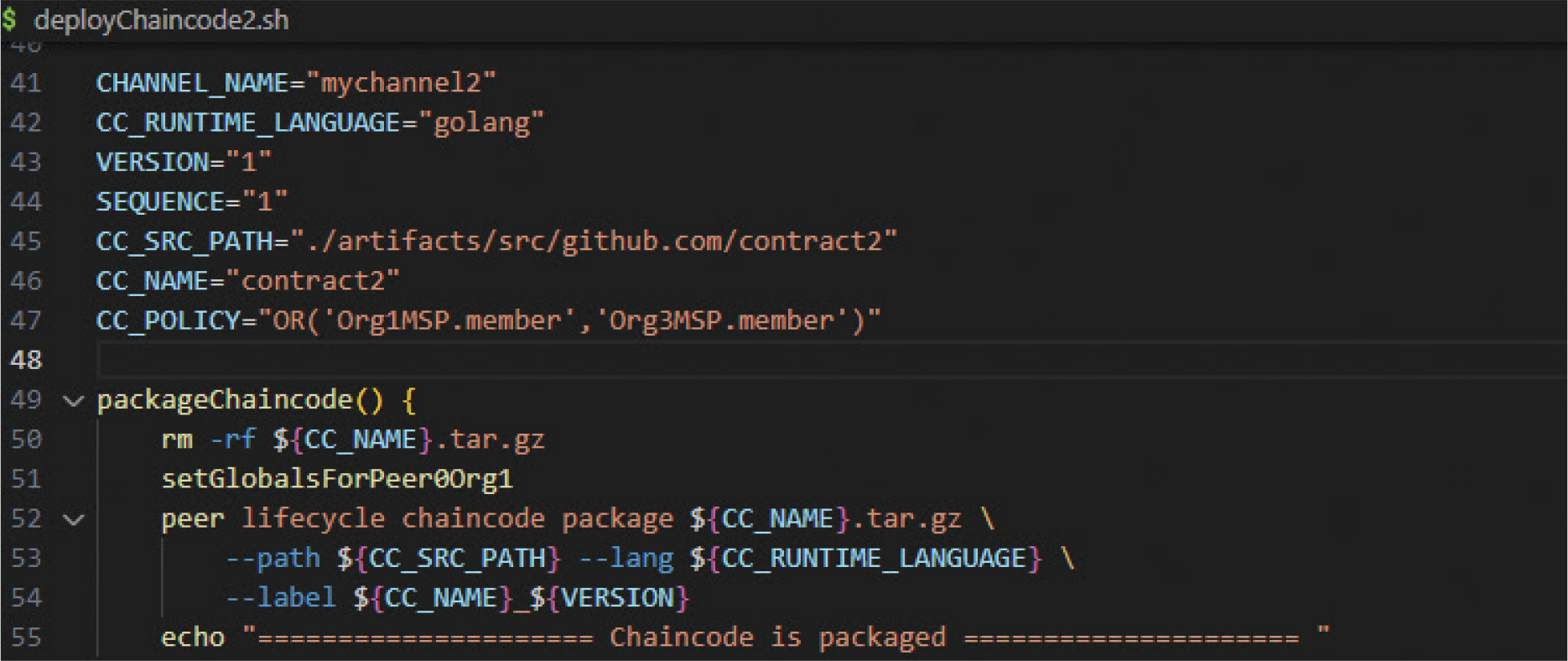1568x661 pixels.
Task: Click the setGlobalsForPeer0Org1 call
Action: point(337,479)
